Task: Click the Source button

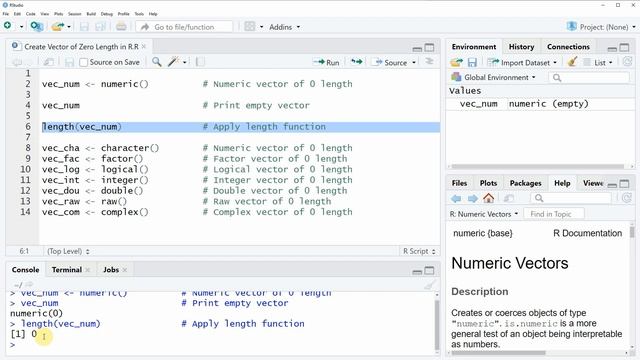Action: [391, 62]
